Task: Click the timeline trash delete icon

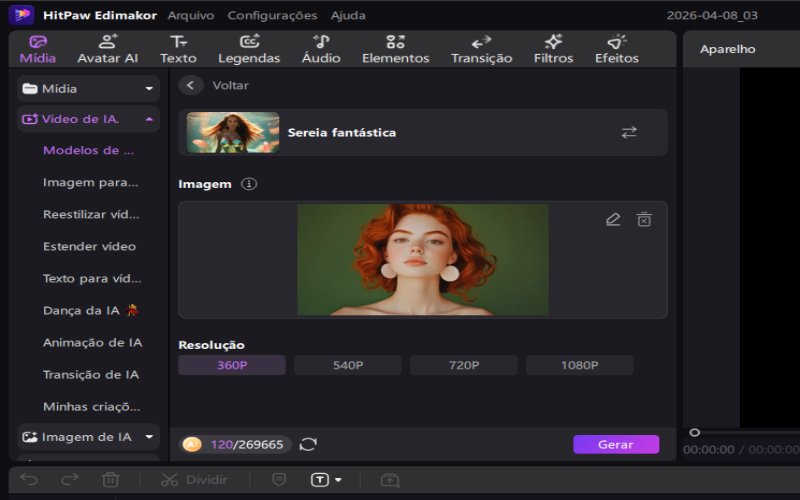Action: tap(110, 480)
